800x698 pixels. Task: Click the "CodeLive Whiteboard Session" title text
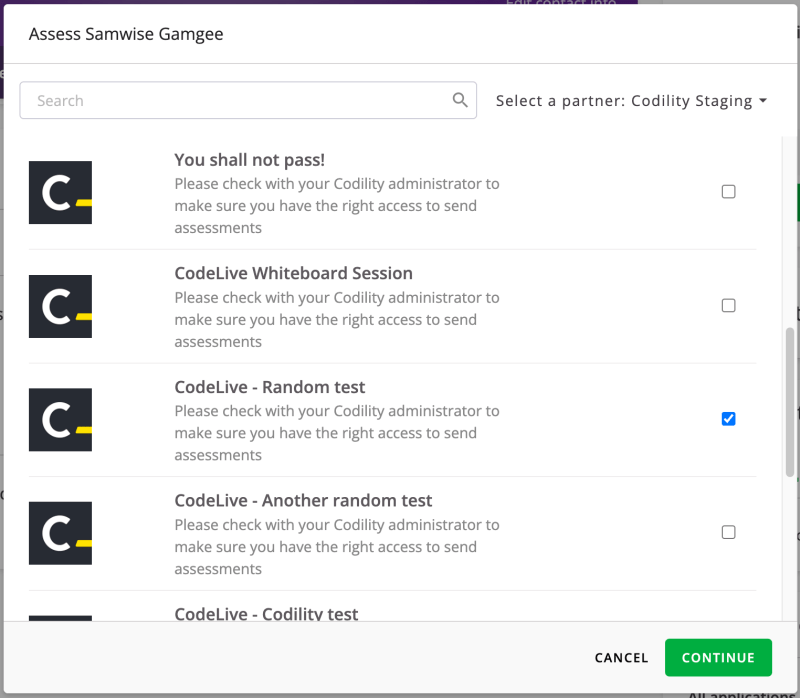coord(293,273)
